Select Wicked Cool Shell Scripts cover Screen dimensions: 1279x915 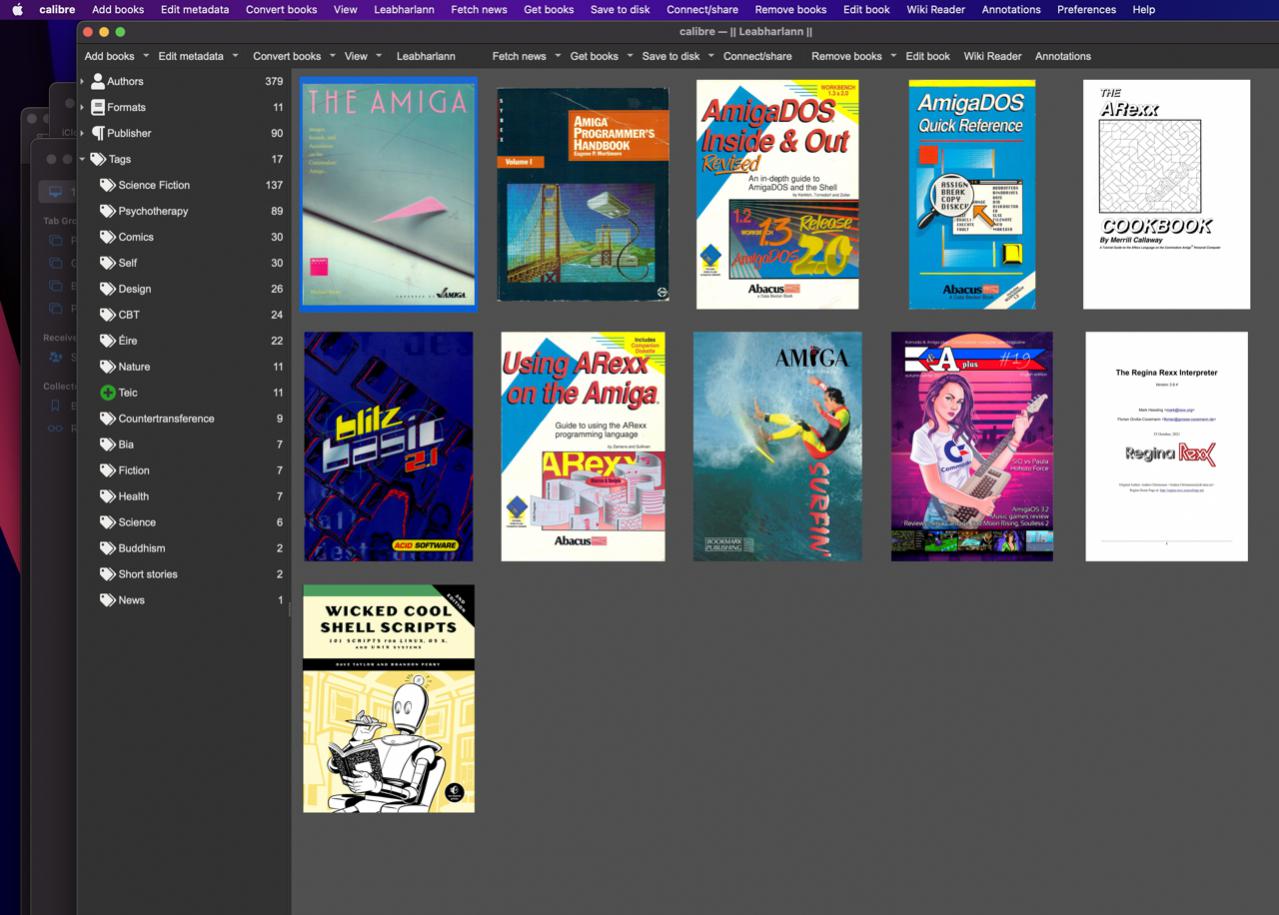point(389,698)
